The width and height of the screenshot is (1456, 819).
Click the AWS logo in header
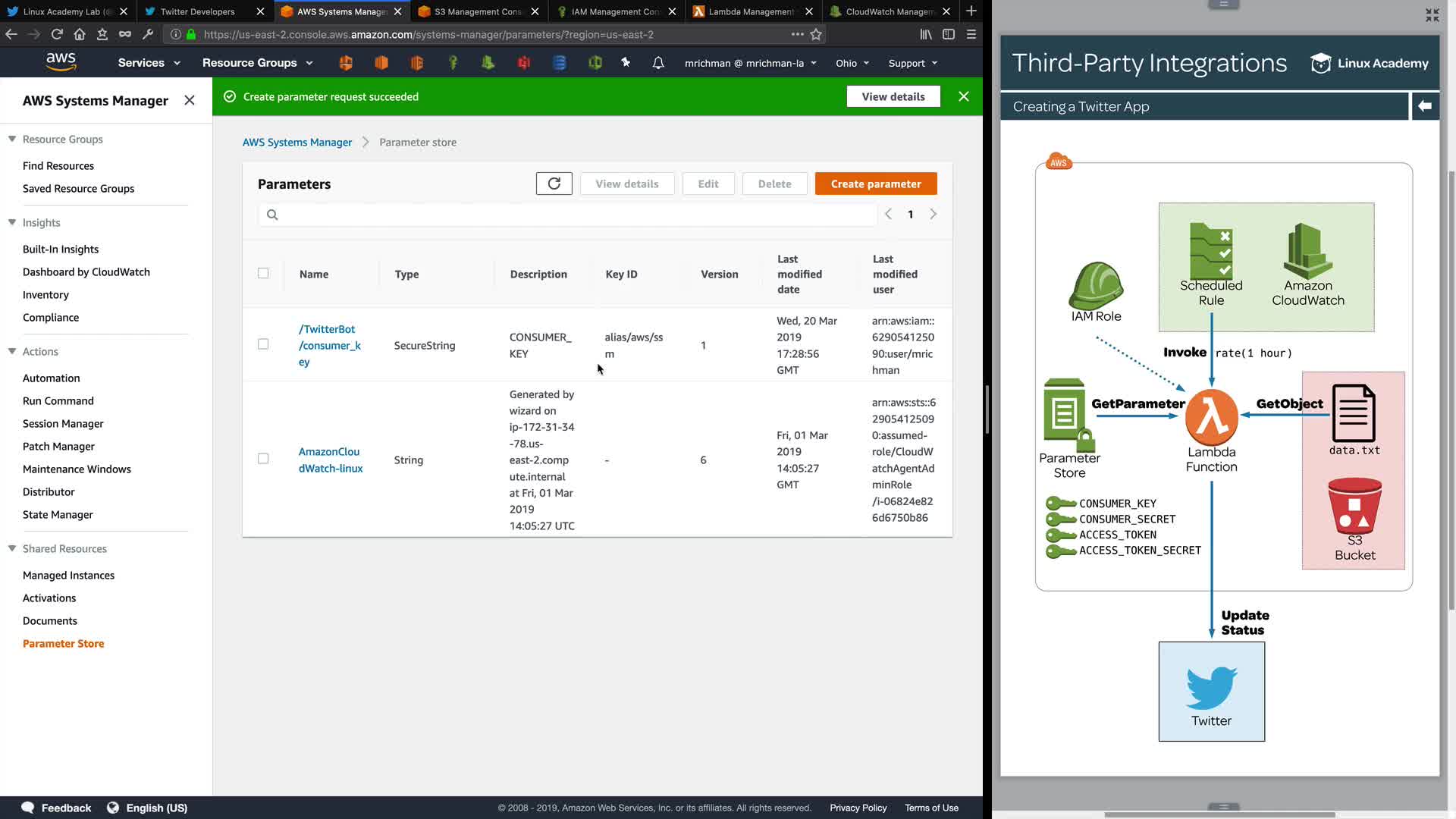[x=61, y=62]
